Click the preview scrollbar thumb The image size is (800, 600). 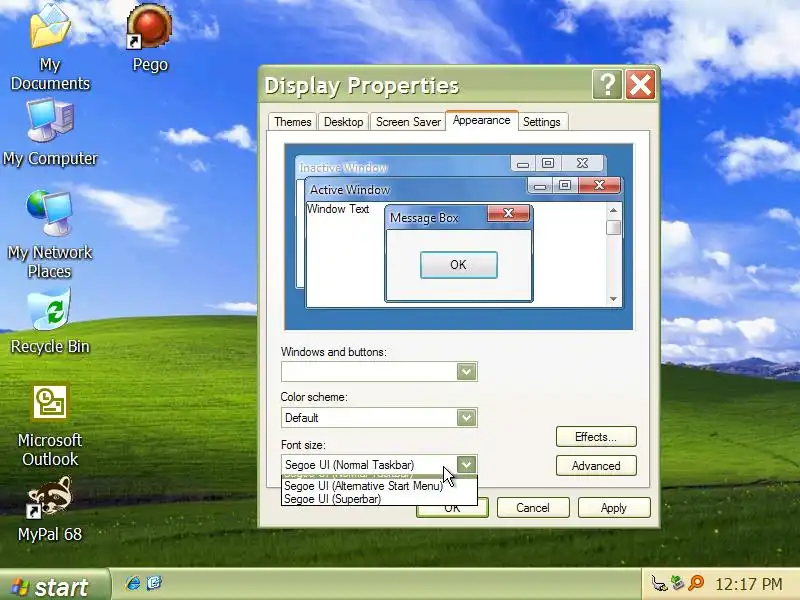(x=613, y=227)
